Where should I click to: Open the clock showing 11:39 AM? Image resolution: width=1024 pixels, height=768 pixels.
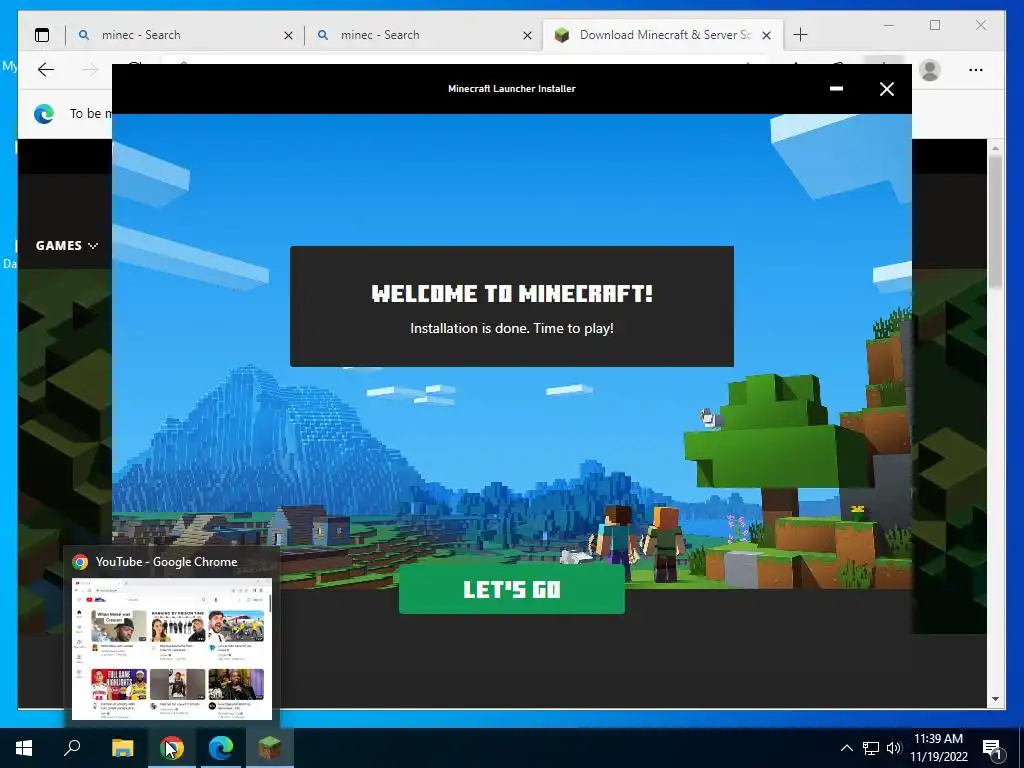coord(938,748)
